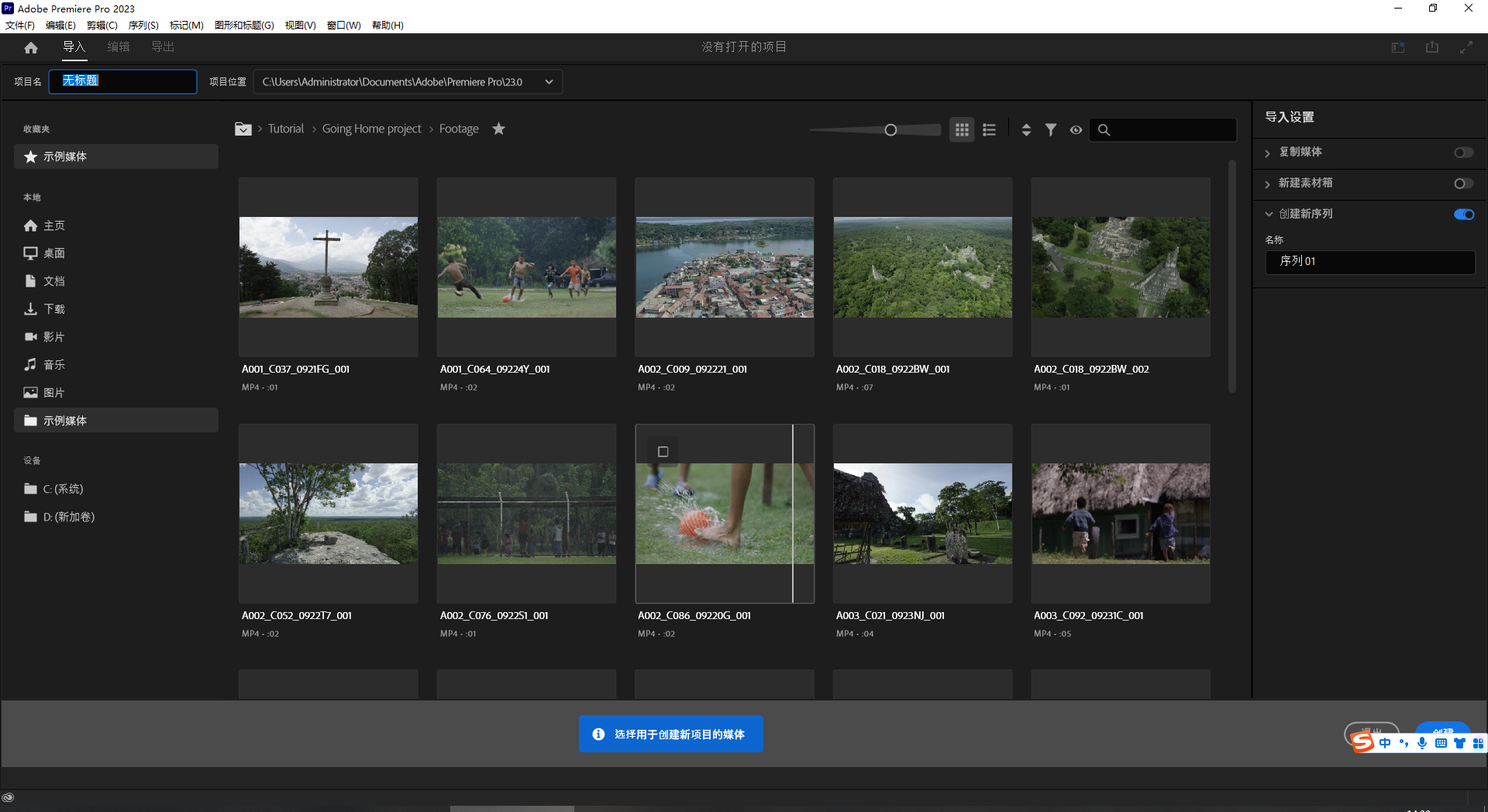Click sequence name field 序列 01
The height and width of the screenshot is (812, 1488).
click(x=1369, y=262)
